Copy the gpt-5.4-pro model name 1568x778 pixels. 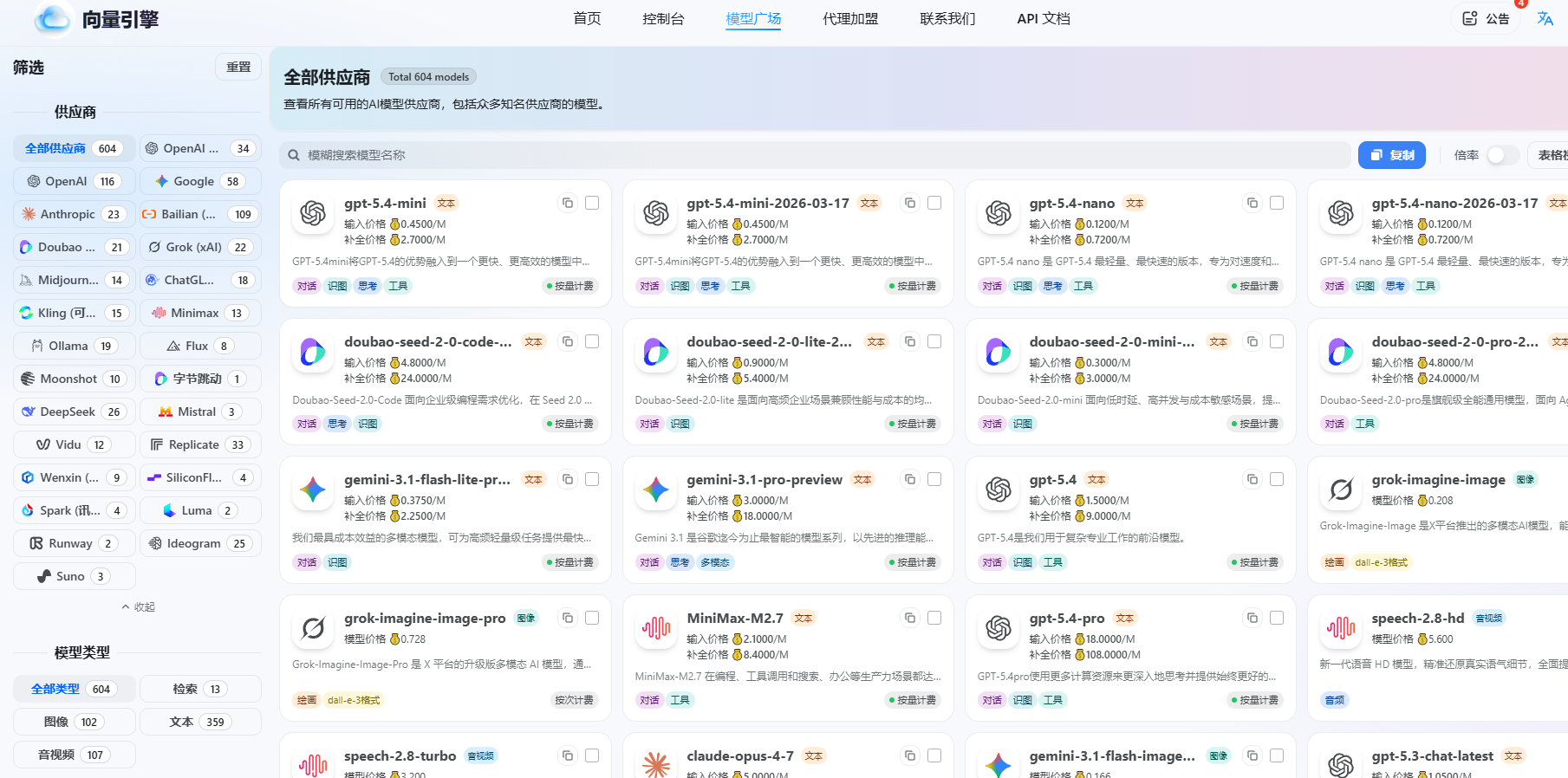pos(1252,618)
